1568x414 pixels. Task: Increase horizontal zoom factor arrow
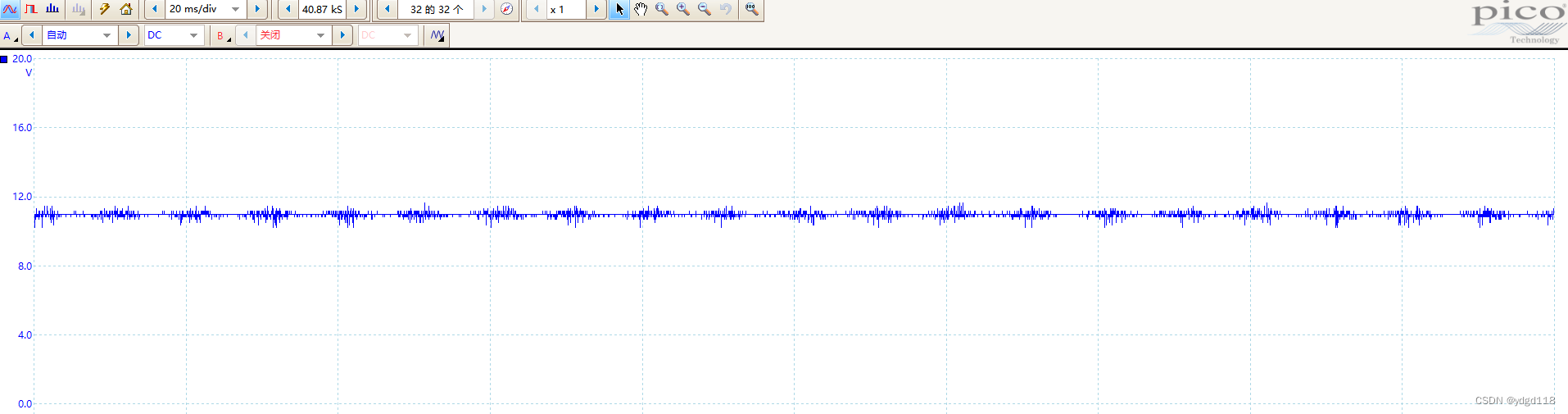tap(596, 9)
